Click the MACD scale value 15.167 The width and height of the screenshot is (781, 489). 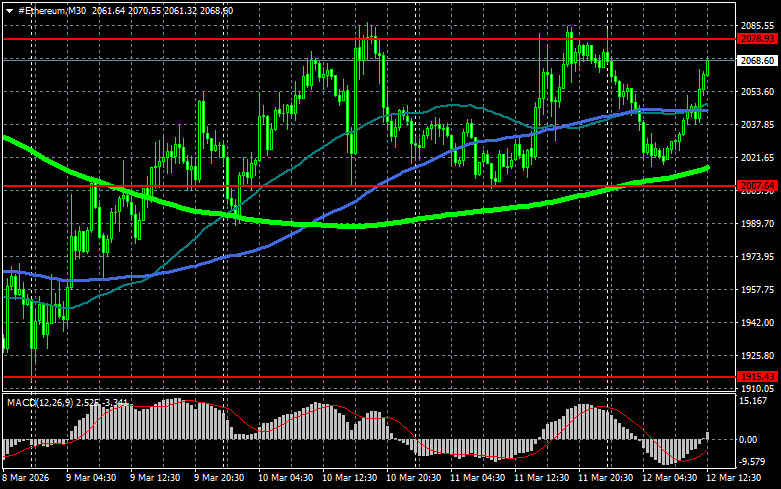[x=753, y=401]
